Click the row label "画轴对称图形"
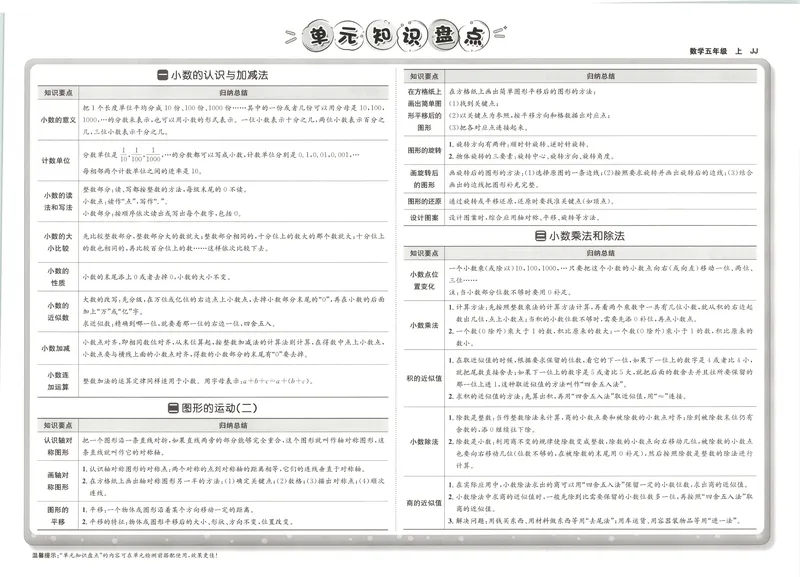The image size is (800, 577). tap(58, 481)
